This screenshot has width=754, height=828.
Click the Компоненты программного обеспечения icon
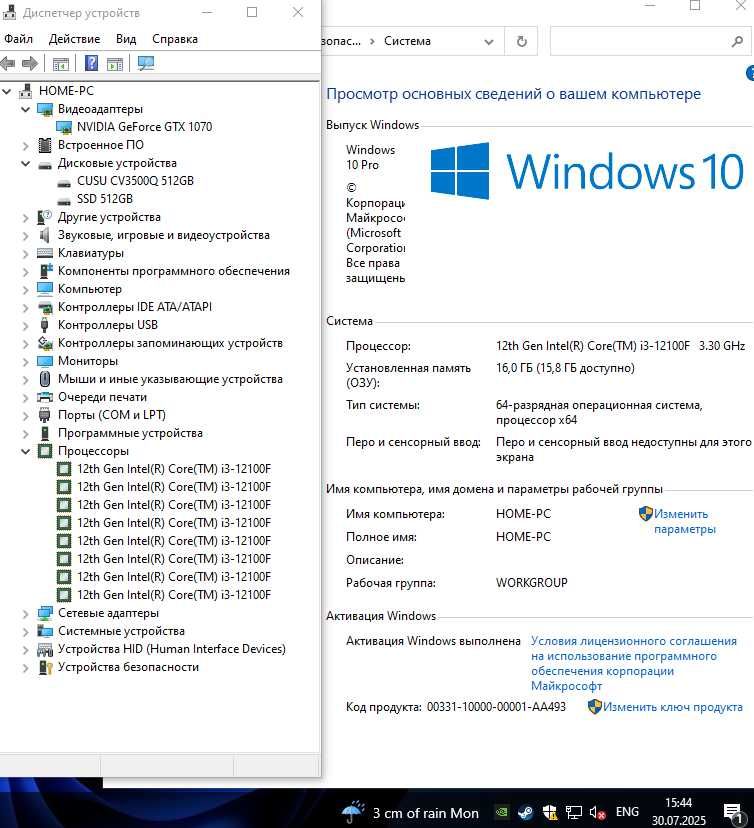45,271
